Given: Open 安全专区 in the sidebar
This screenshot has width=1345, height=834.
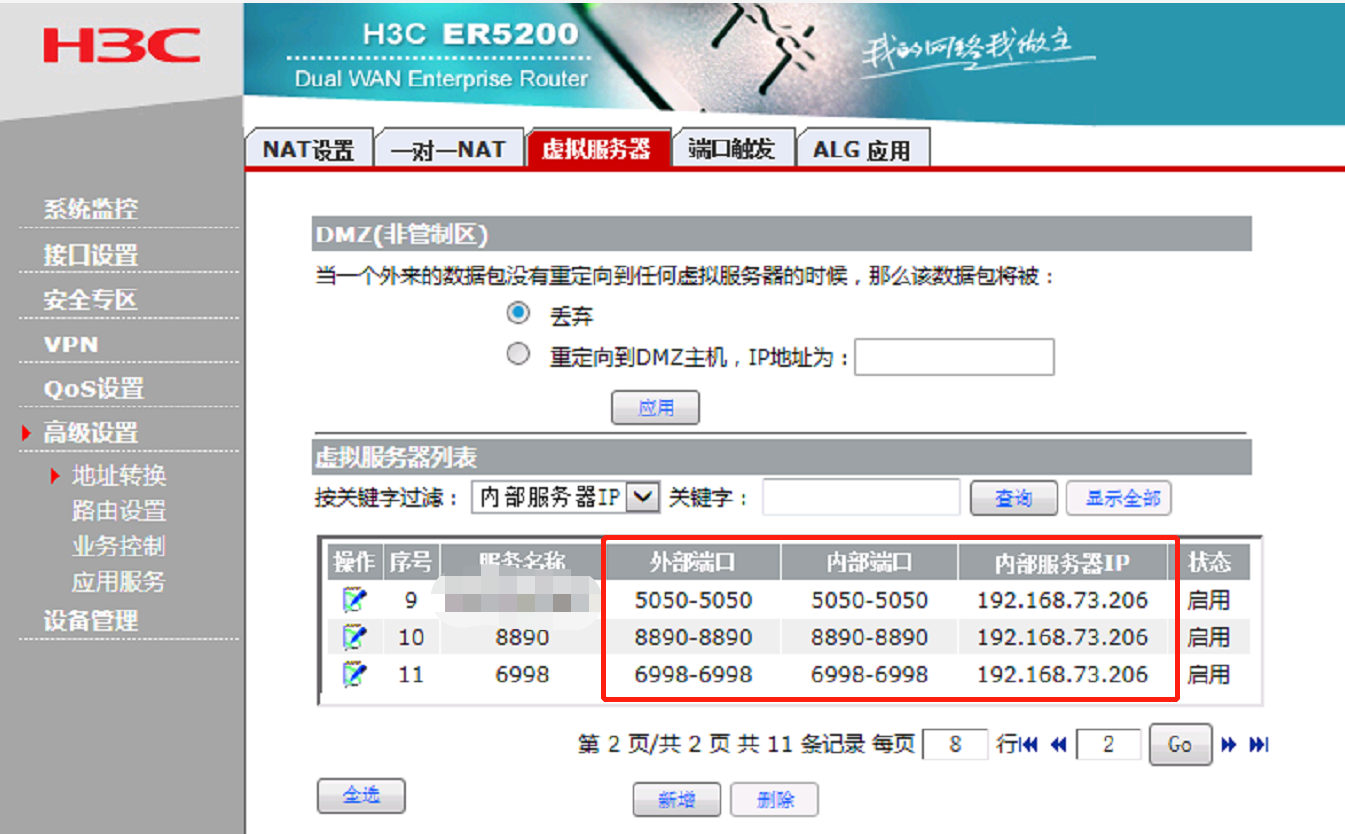Looking at the screenshot, I should tap(90, 300).
